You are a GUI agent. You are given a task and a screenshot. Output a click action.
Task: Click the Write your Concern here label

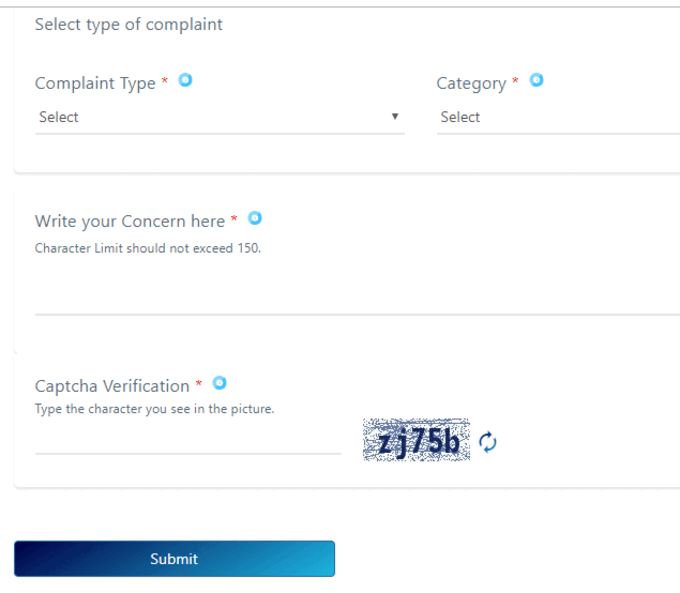coord(130,221)
